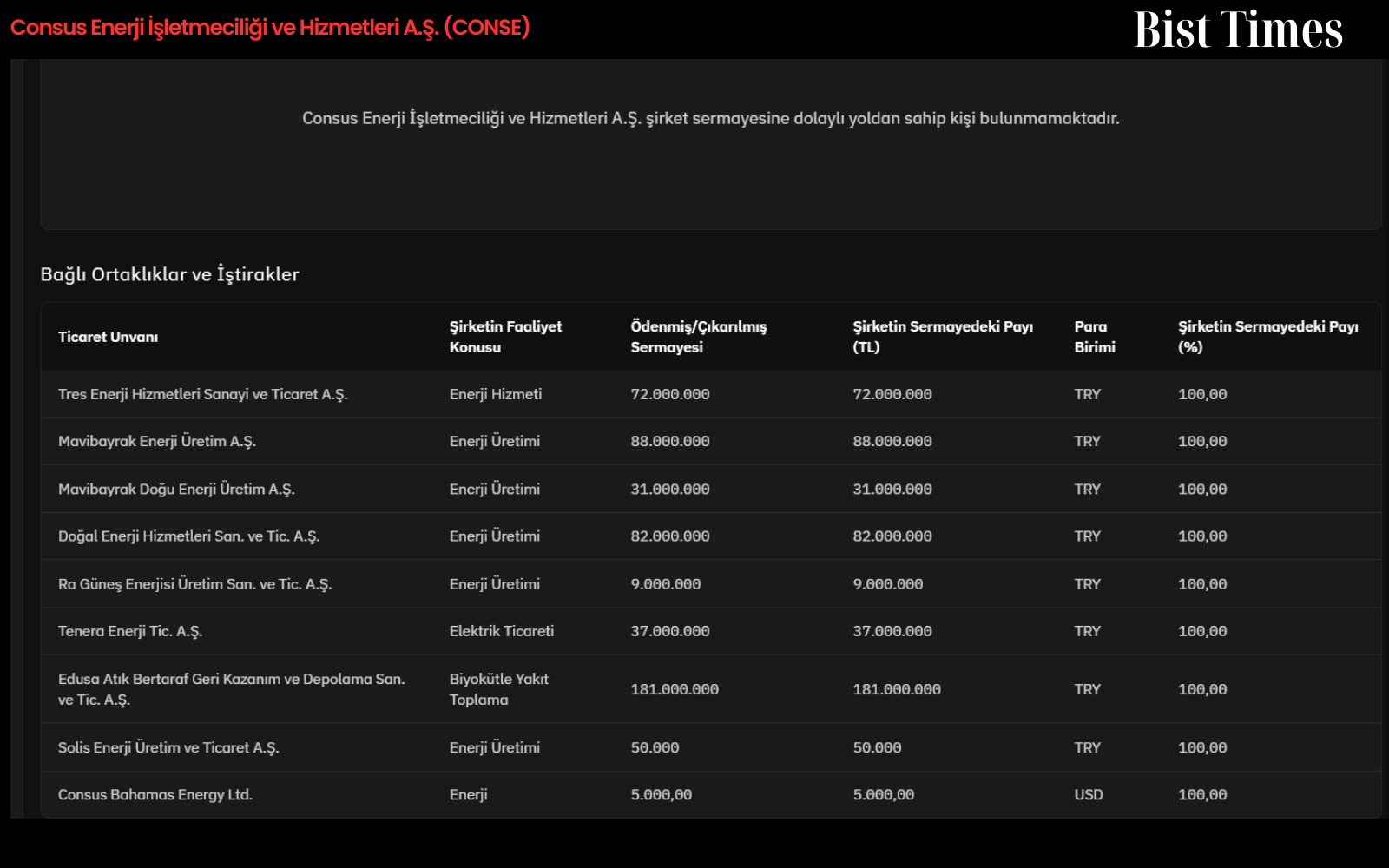Viewport: 1389px width, 868px height.
Task: Click the TL share 50.000 in Solis Enerji row
Action: click(x=877, y=747)
